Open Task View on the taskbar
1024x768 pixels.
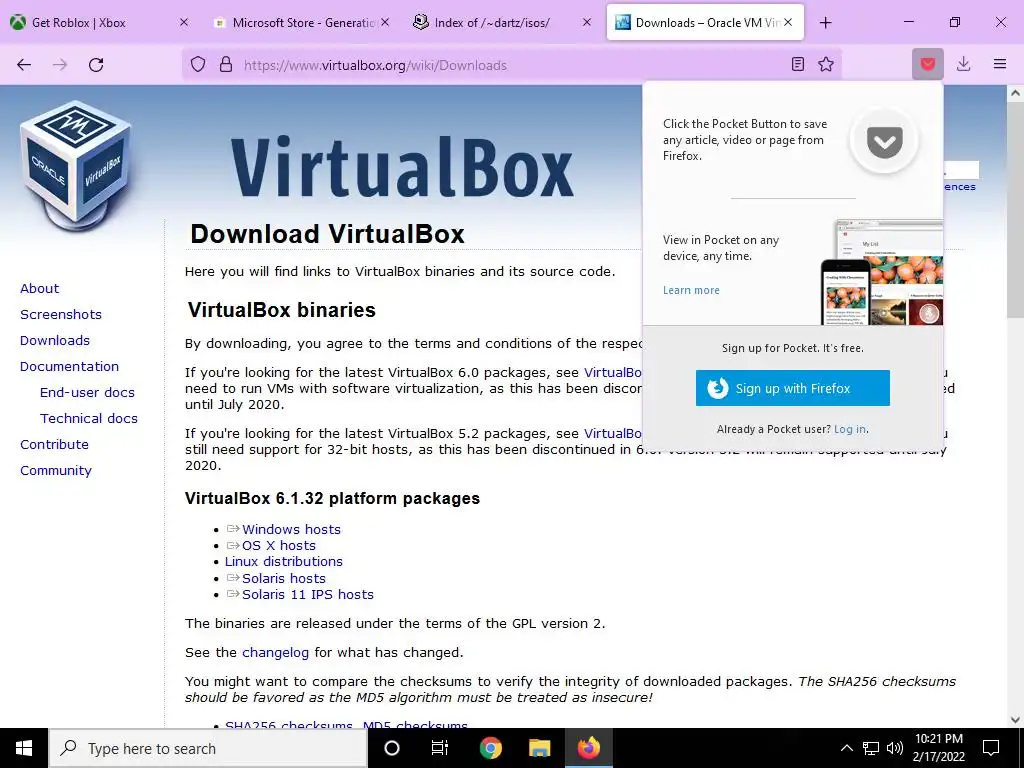point(440,748)
